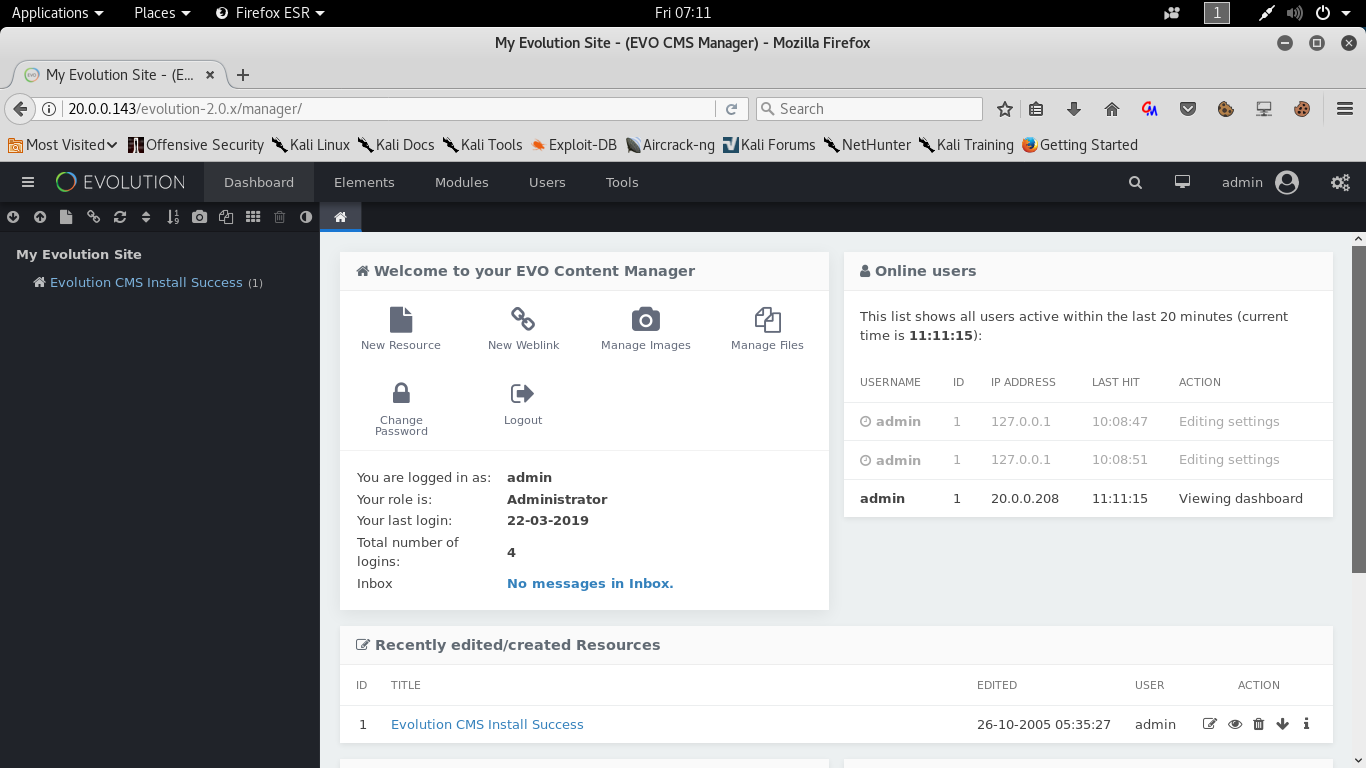Image resolution: width=1366 pixels, height=768 pixels.
Task: Select Evolution CMS Install Success in the tree
Action: coord(146,283)
